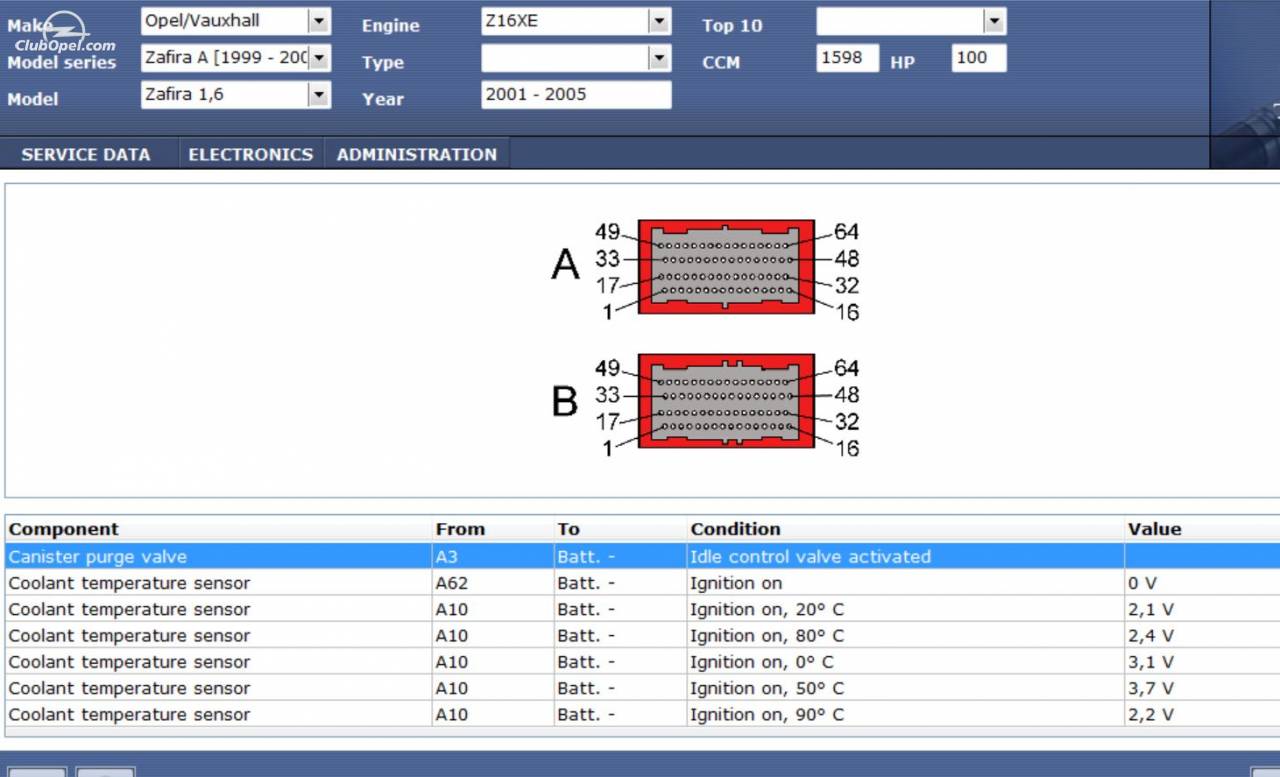Open the Make dropdown arrow
The image size is (1280, 777).
[319, 21]
